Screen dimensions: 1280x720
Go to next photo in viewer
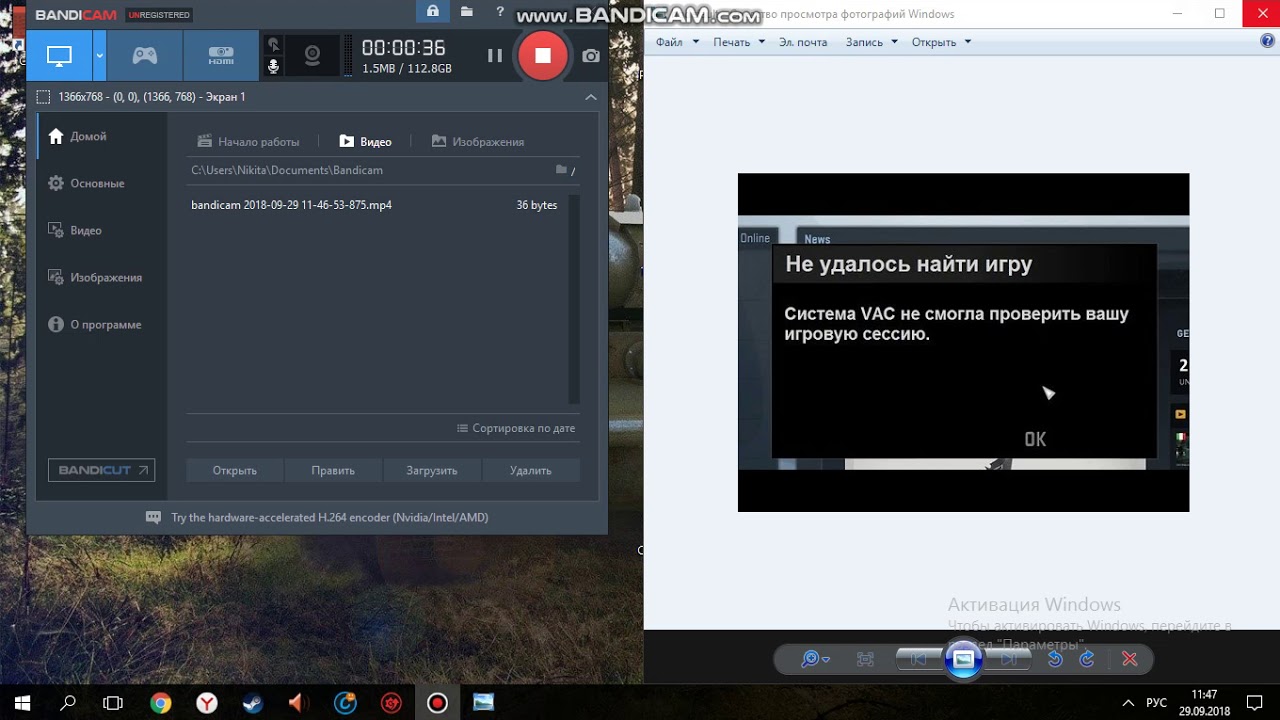(x=1008, y=659)
